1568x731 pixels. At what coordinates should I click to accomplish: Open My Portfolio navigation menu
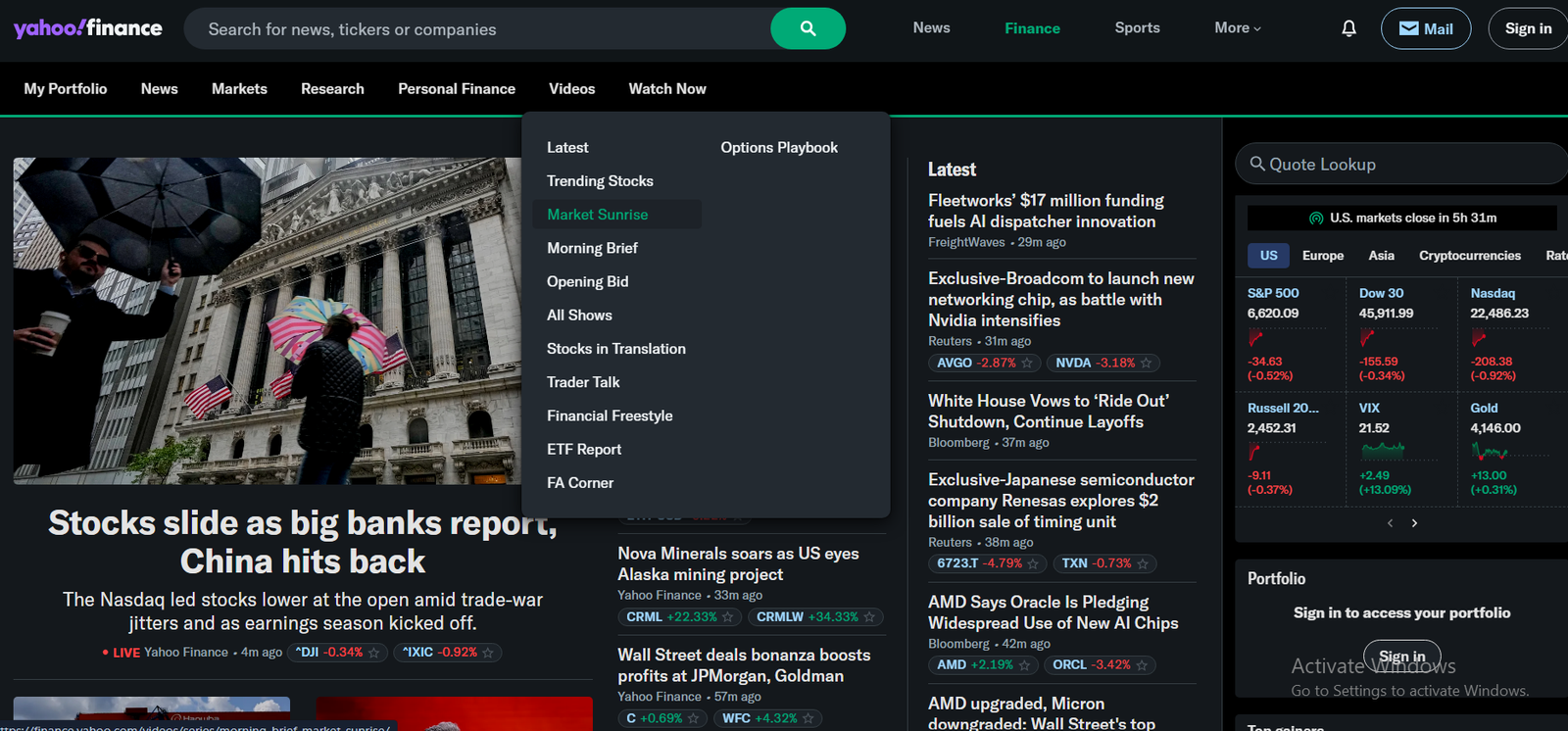point(66,89)
